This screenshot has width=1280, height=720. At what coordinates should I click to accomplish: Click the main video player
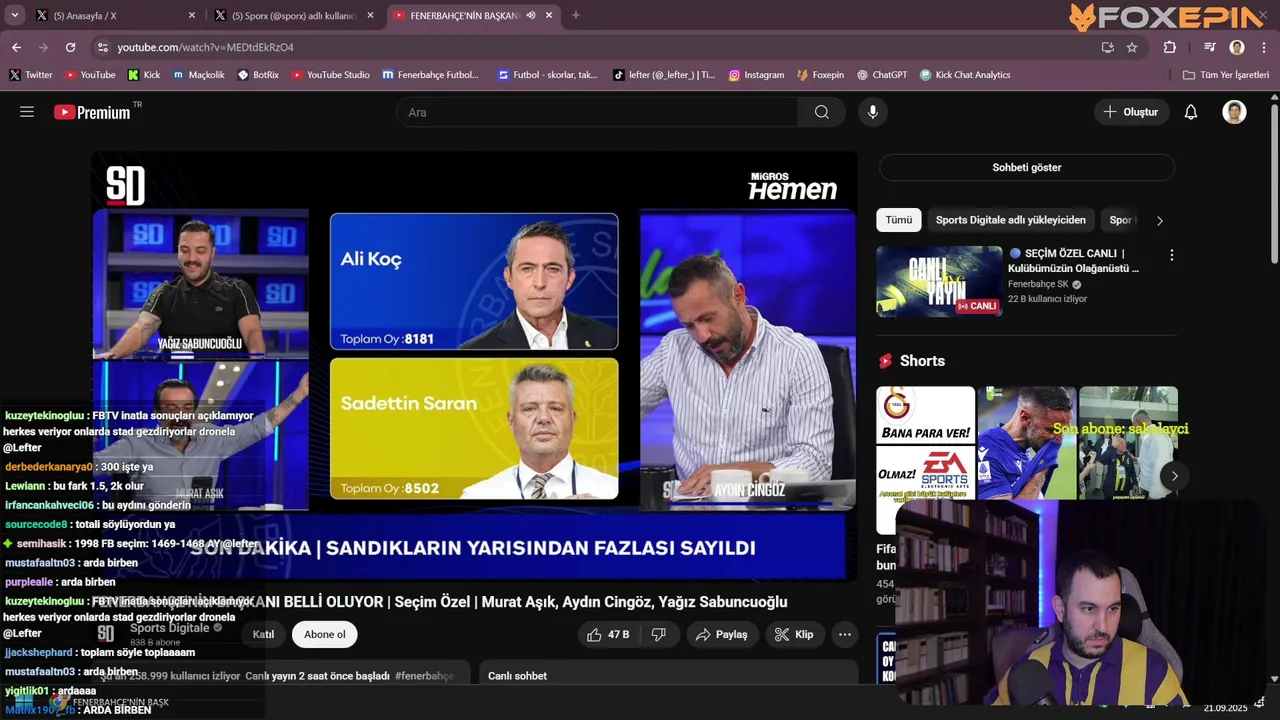(474, 365)
